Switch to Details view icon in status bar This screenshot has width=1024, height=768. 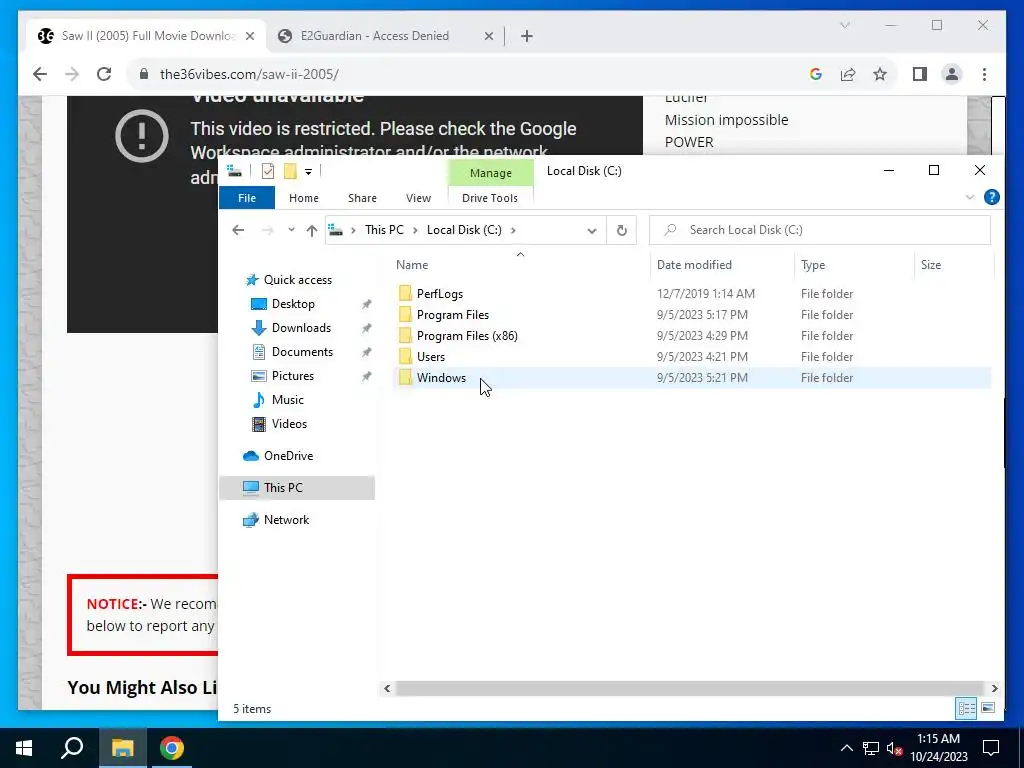tap(966, 709)
